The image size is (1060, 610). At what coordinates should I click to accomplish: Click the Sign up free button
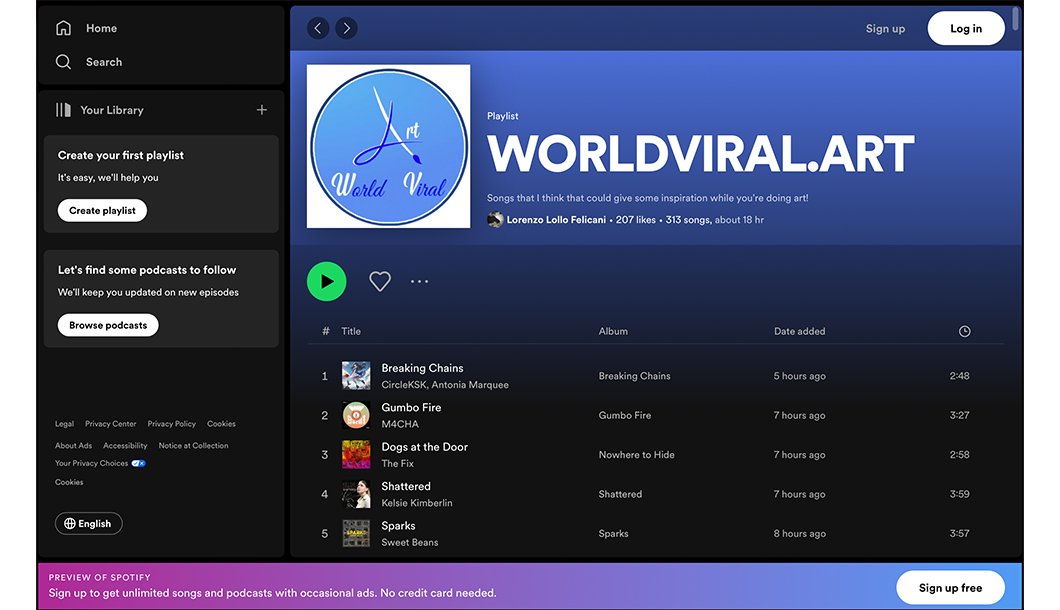point(950,588)
